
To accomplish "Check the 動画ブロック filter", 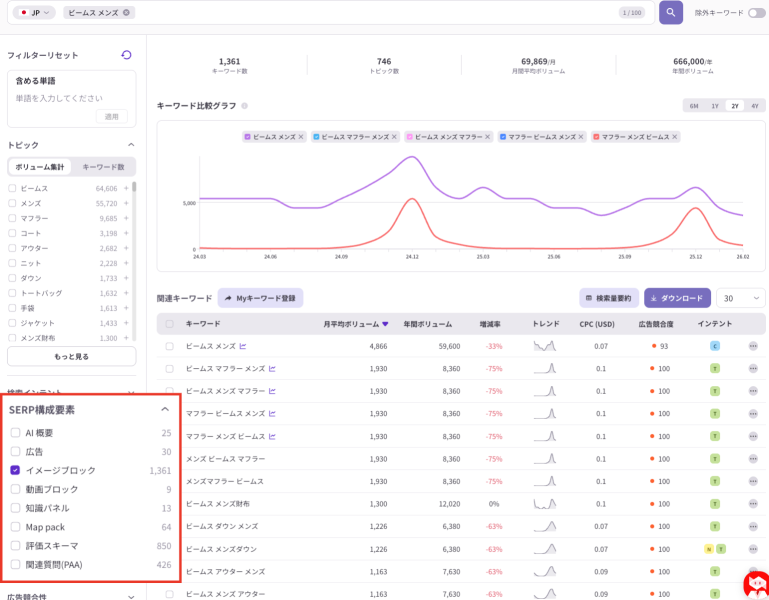I will pos(15,489).
